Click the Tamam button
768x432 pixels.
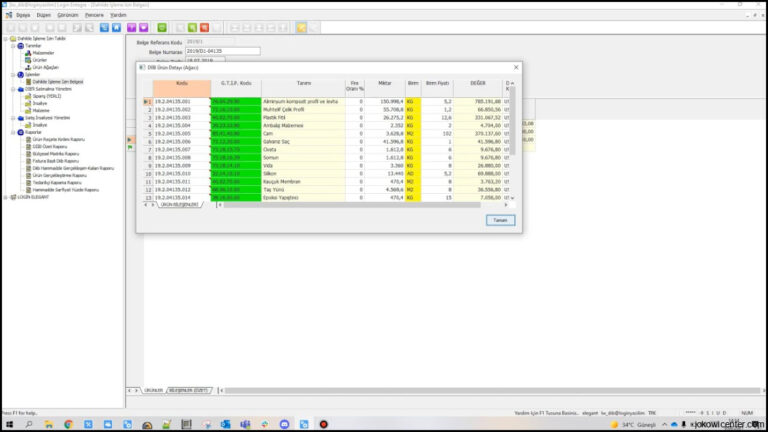pyautogui.click(x=500, y=220)
